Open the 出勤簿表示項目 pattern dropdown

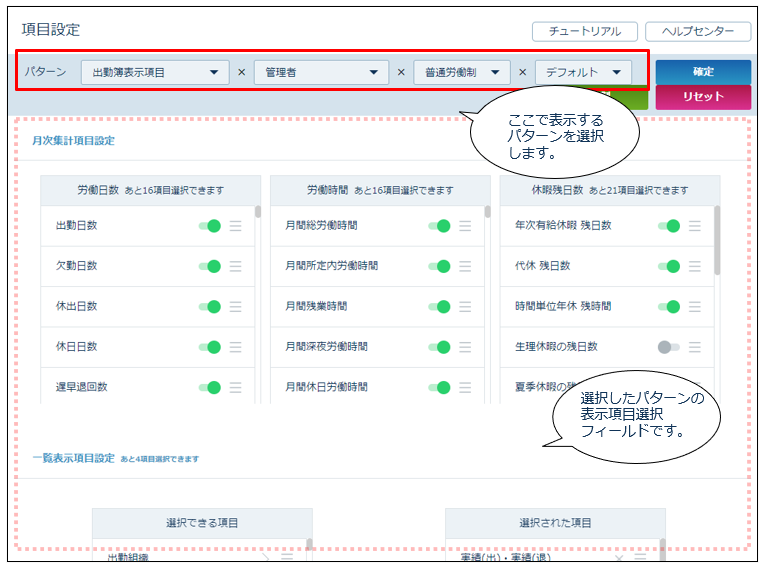pyautogui.click(x=155, y=72)
